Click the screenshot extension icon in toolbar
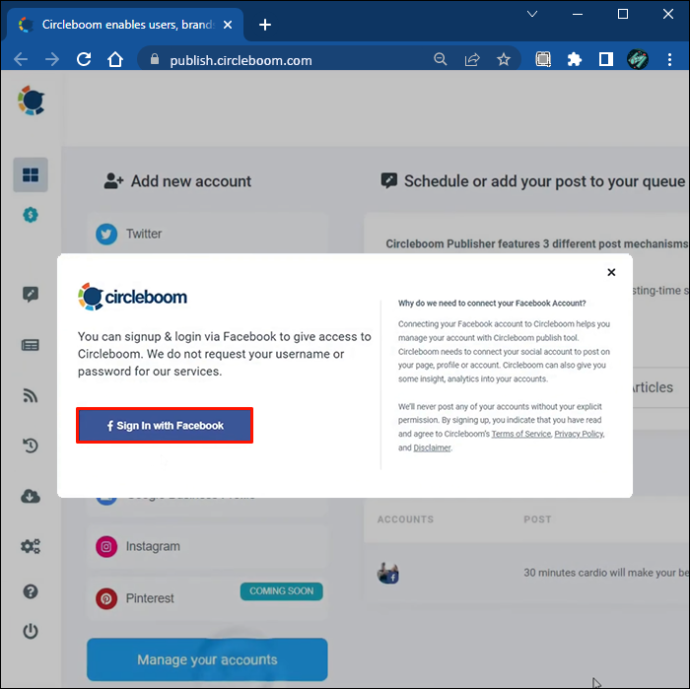The image size is (690, 689). click(543, 59)
